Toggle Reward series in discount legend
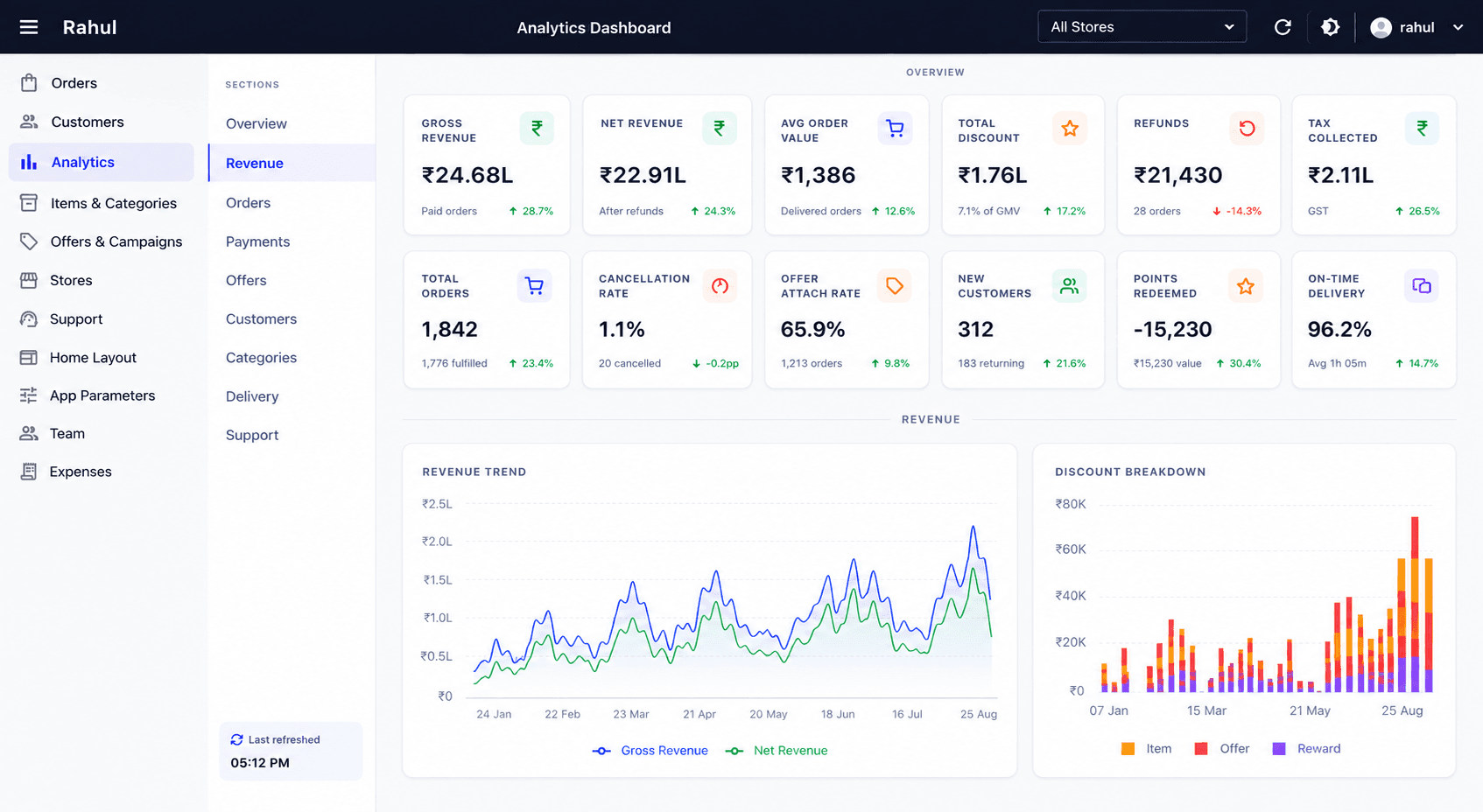1483x812 pixels. click(1307, 749)
